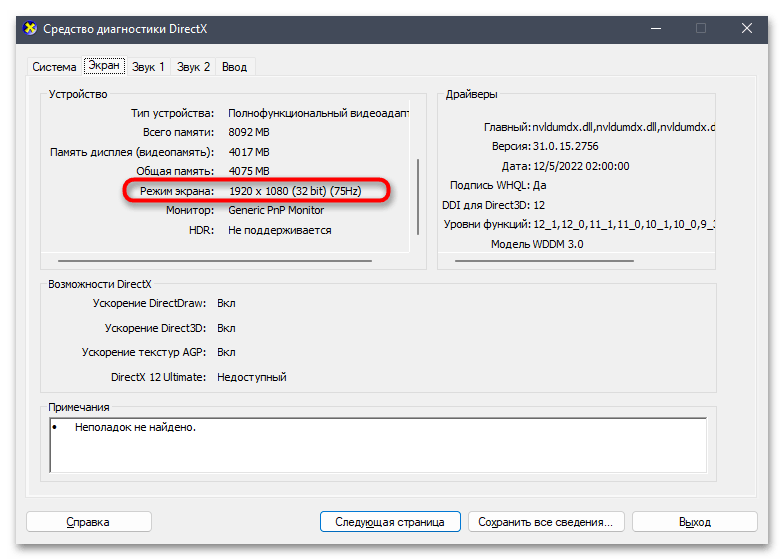Image resolution: width=784 pixels, height=560 pixels.
Task: Click the DDI для Direct3D: 12 entry
Action: (494, 205)
